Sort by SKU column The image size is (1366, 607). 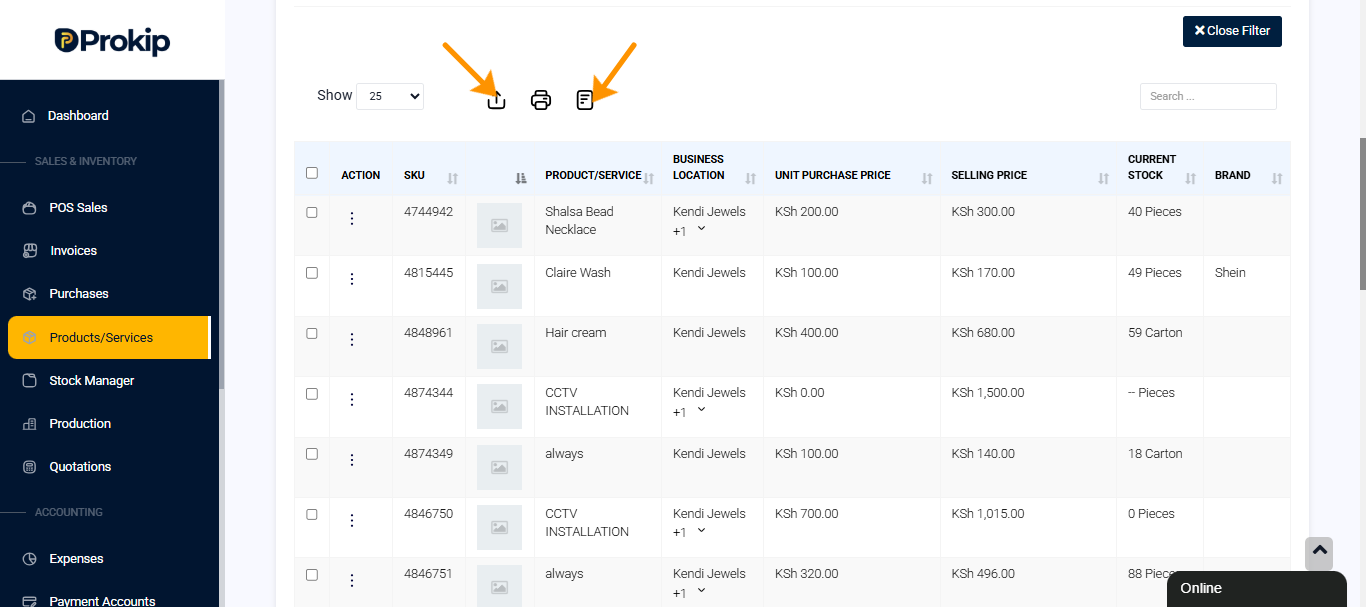pyautogui.click(x=452, y=178)
